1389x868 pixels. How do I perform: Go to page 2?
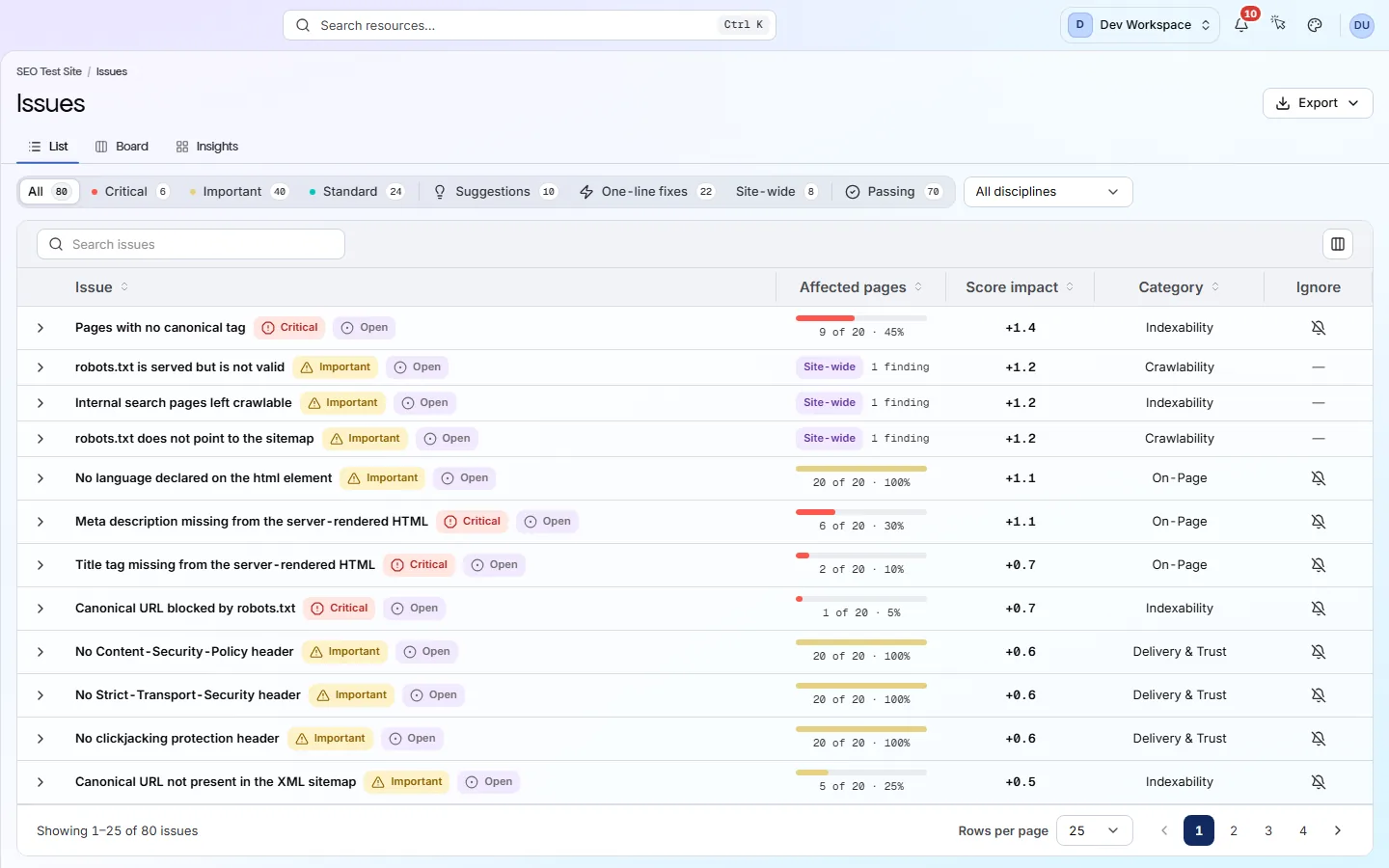[1234, 830]
